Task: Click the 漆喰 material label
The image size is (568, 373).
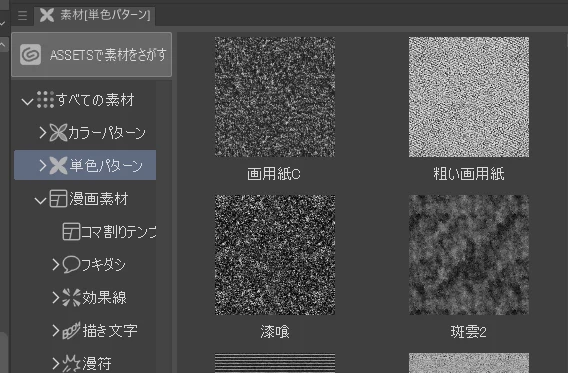Action: coord(275,332)
